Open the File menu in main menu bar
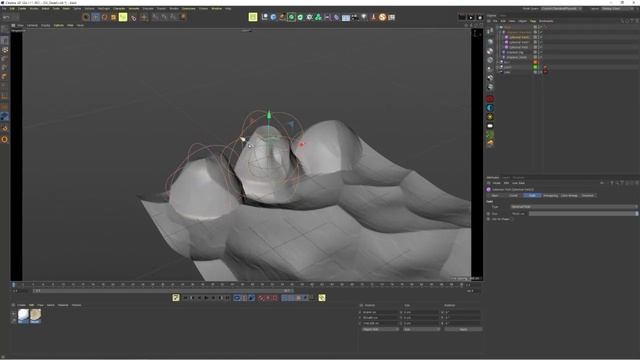 click(4, 8)
